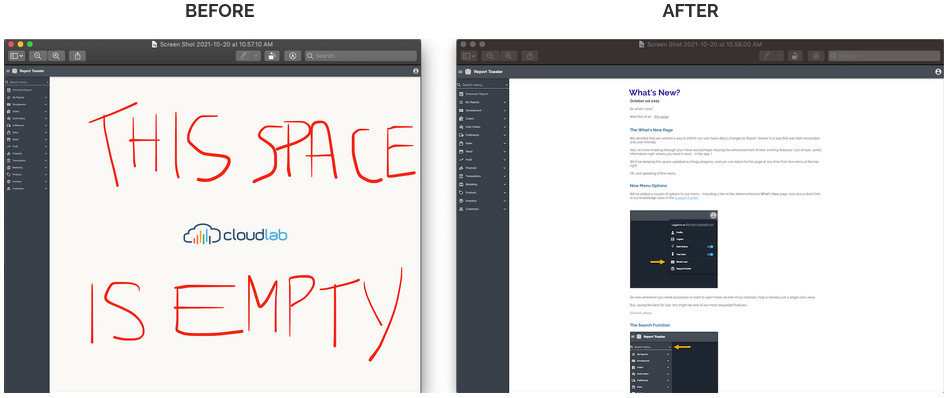Expand Draft Orders chevron in BEFORE window
This screenshot has width=949, height=398.
click(x=45, y=119)
